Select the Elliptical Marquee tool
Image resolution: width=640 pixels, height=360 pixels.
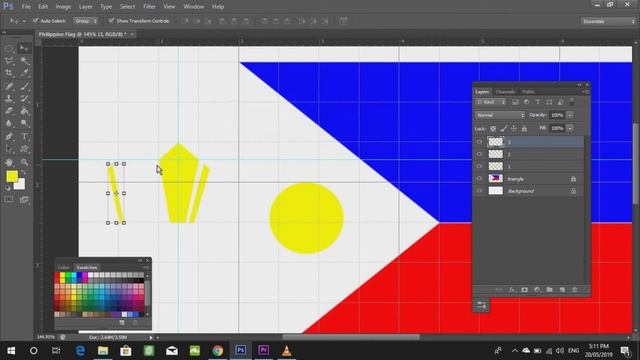click(9, 49)
